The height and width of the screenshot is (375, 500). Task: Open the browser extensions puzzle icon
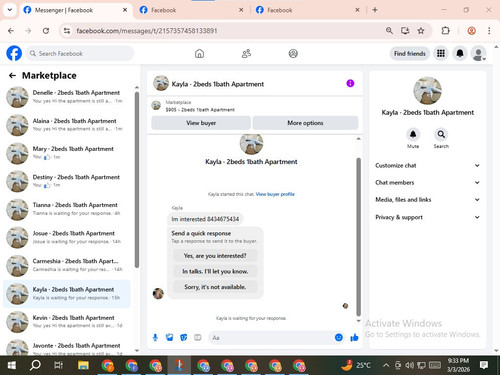[x=445, y=31]
